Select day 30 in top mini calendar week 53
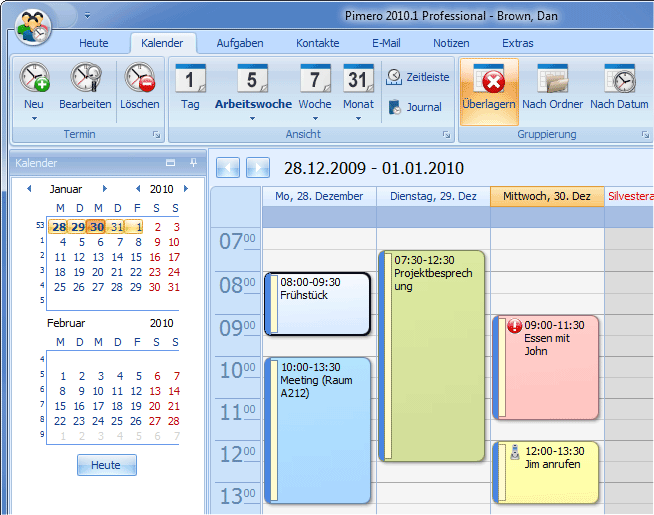 pos(97,227)
